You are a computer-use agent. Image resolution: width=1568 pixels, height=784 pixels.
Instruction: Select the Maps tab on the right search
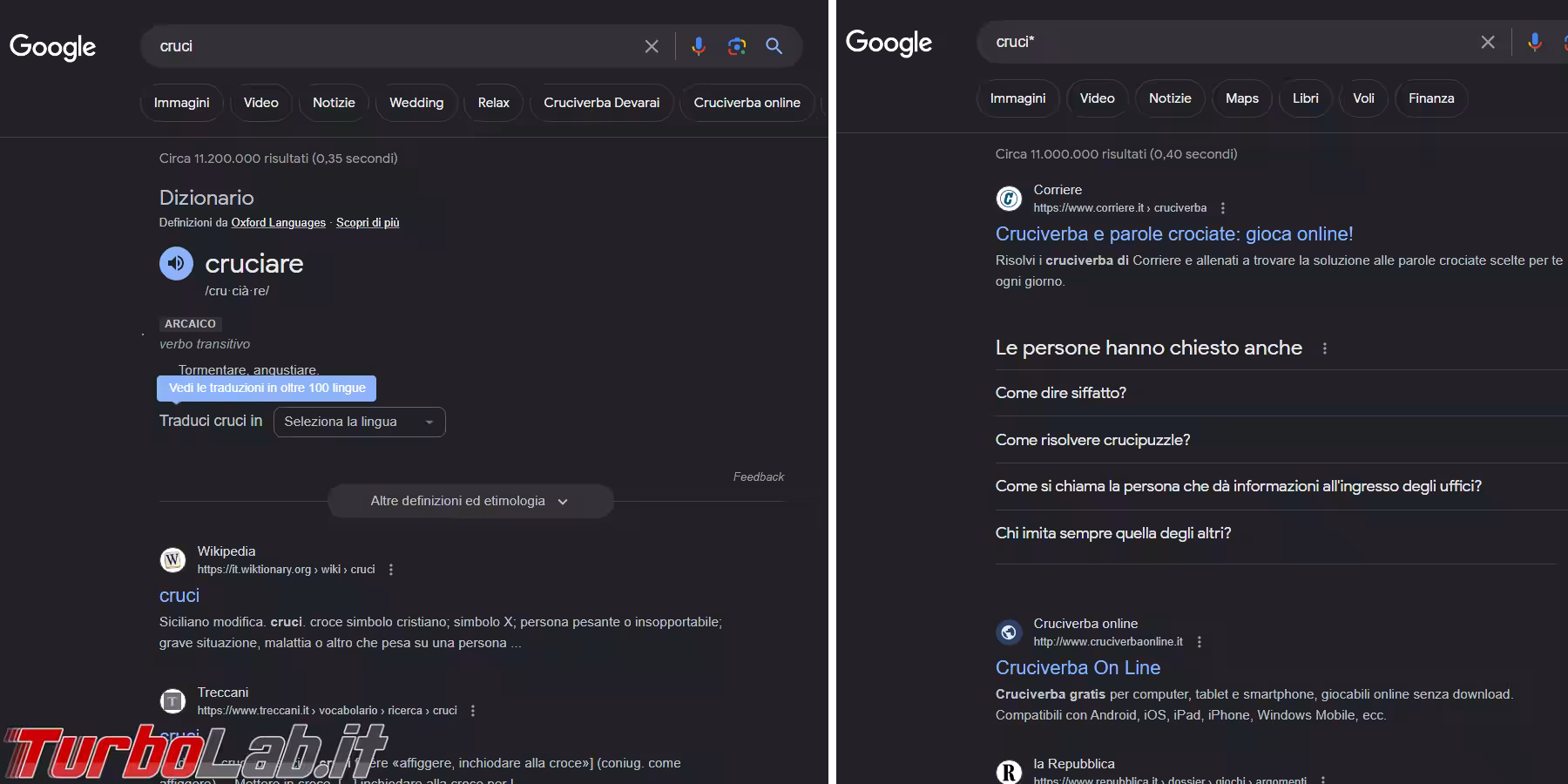coord(1241,98)
